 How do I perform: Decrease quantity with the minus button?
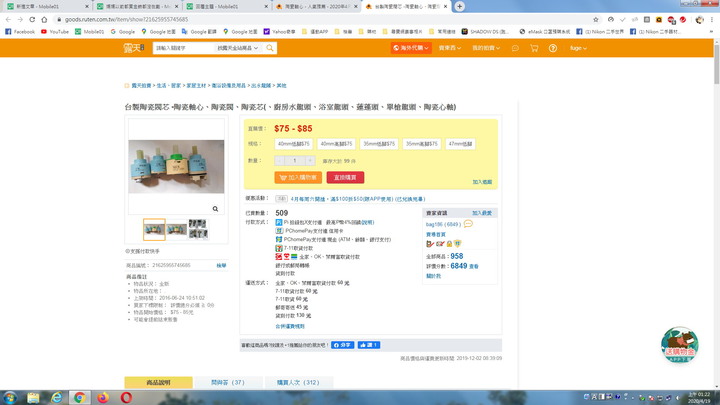coord(279,160)
